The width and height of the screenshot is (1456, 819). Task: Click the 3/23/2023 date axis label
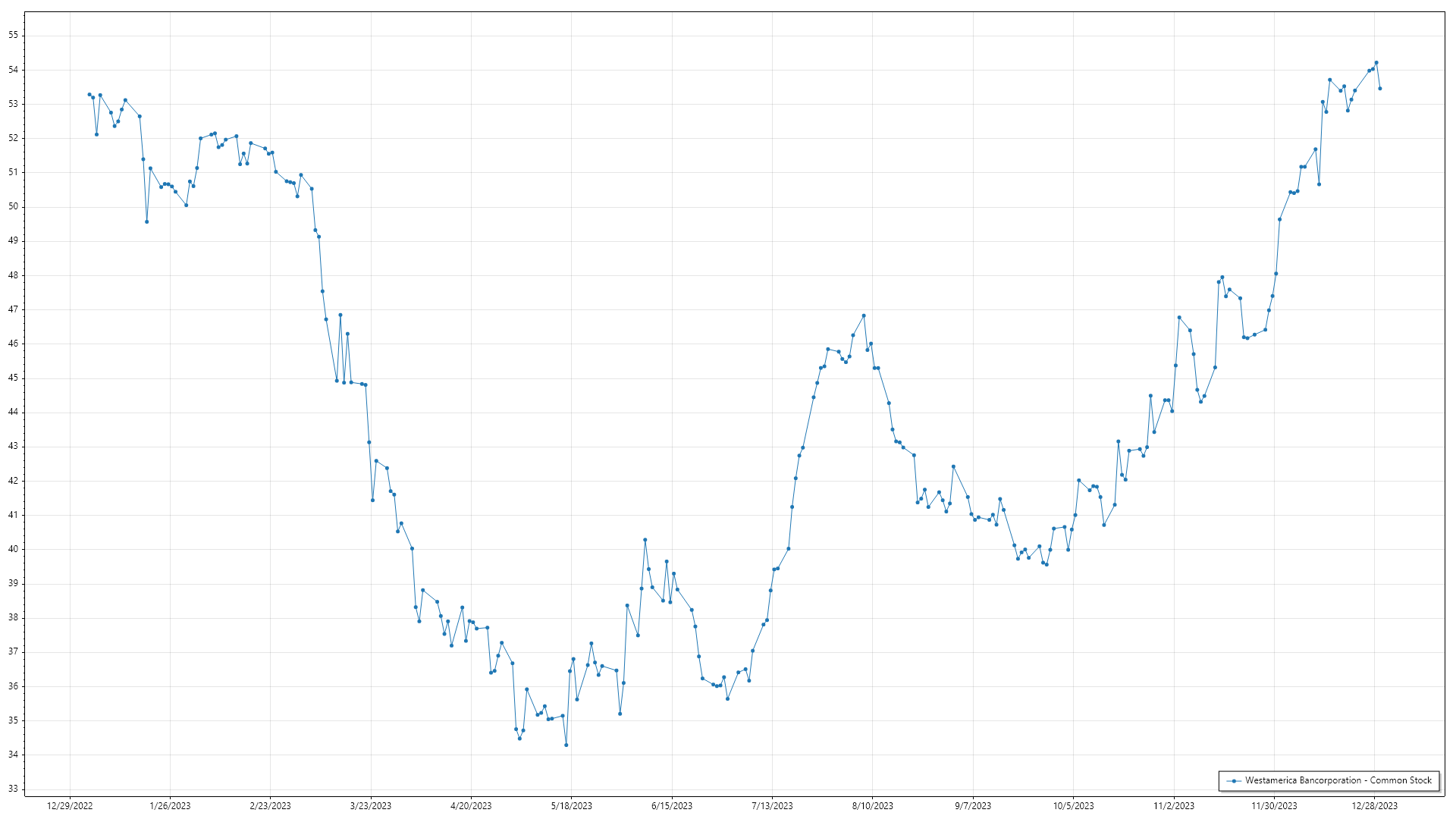(x=371, y=806)
